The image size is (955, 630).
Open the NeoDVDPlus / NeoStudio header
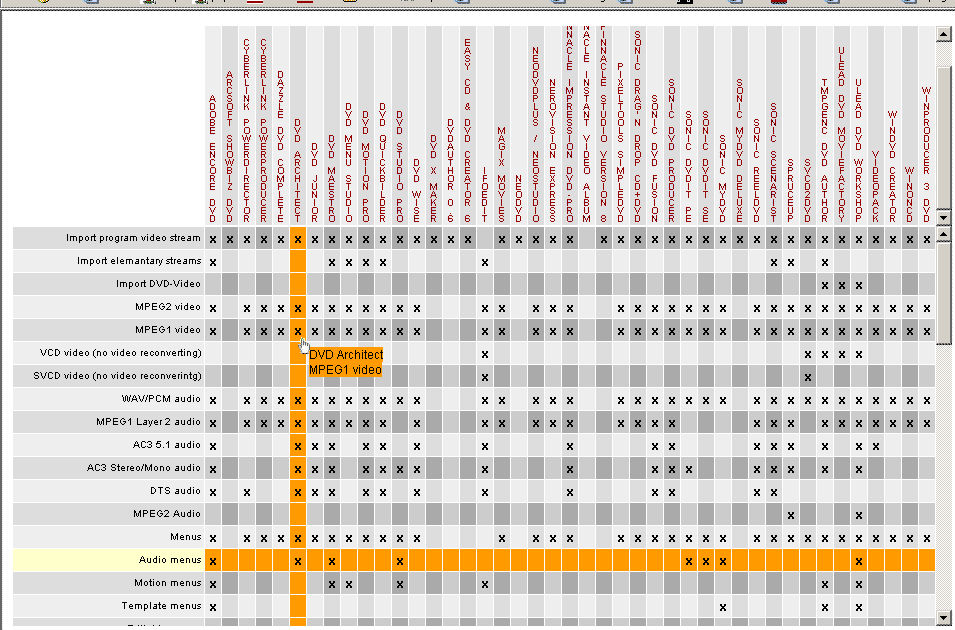536,135
